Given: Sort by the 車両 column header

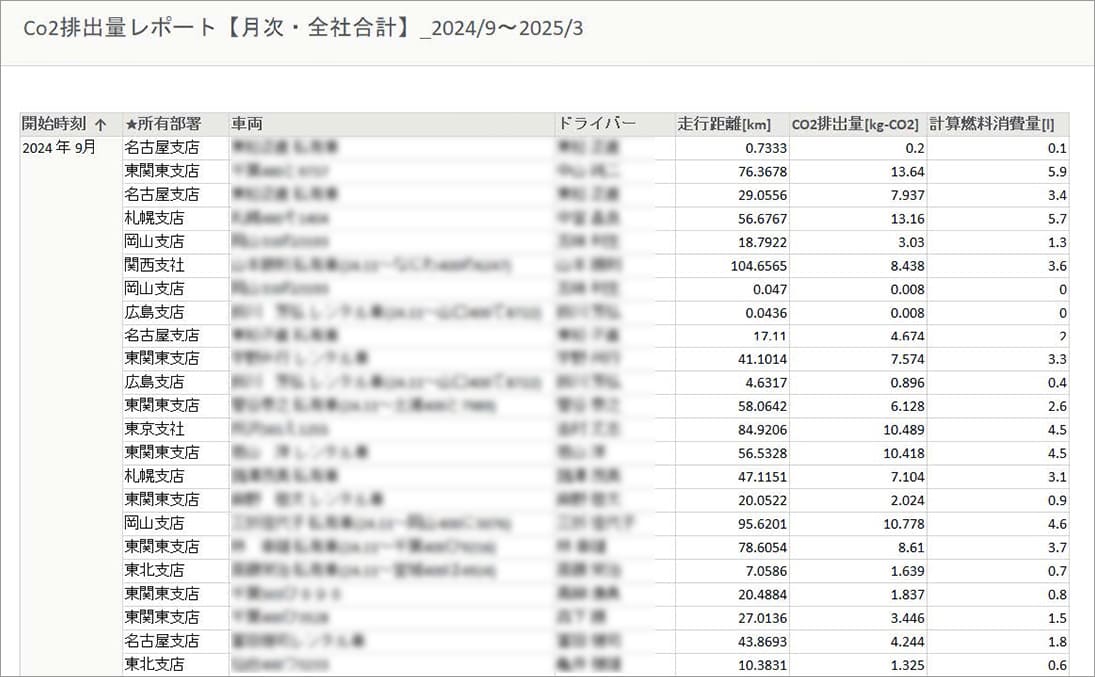Looking at the screenshot, I should pyautogui.click(x=249, y=123).
